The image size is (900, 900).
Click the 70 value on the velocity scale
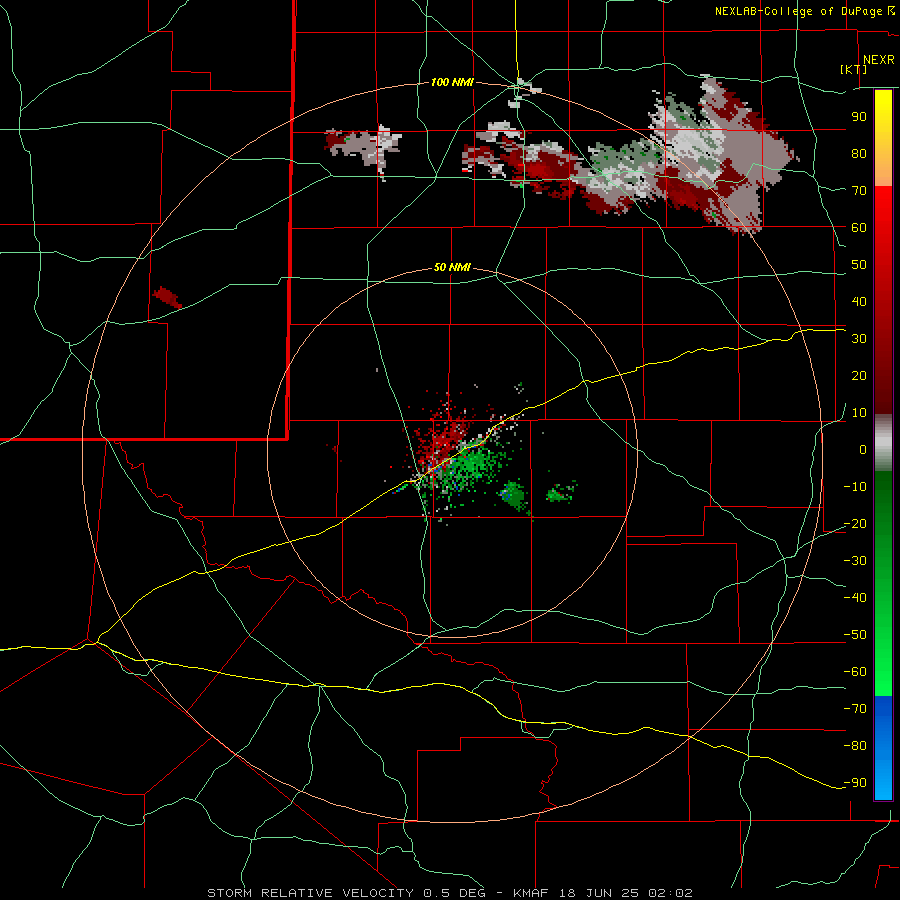point(859,191)
